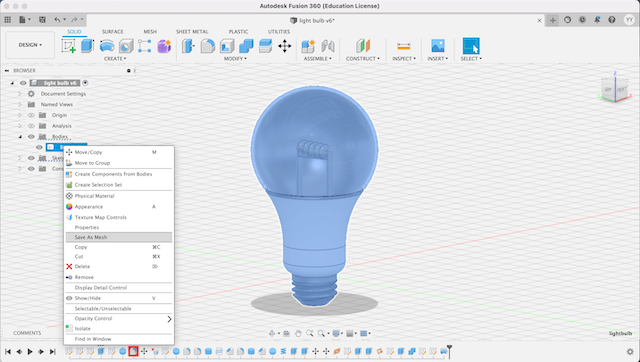Open the notifications bell icon
Screen dimensions: 640x362
pos(597,20)
